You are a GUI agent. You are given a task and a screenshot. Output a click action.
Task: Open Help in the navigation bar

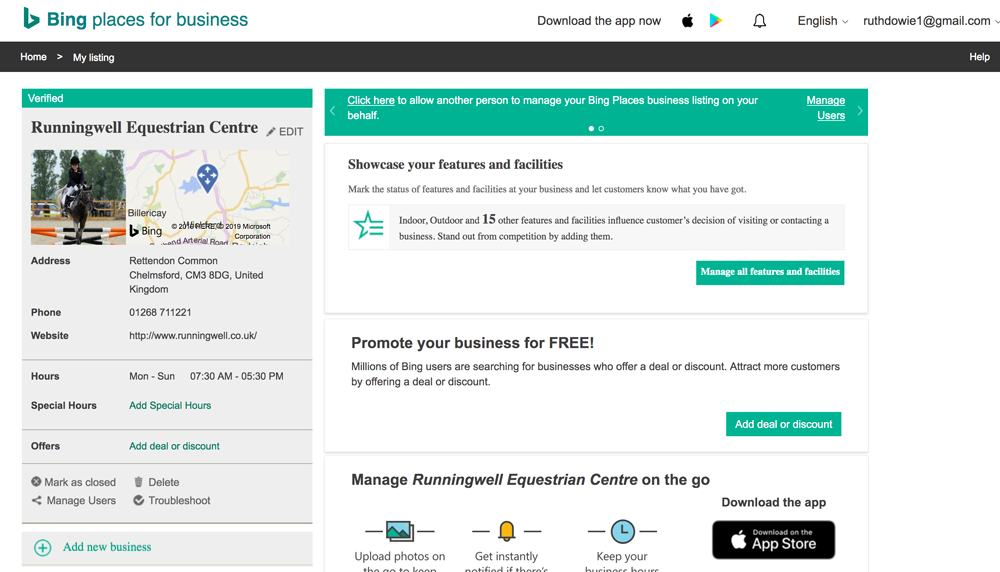(979, 57)
